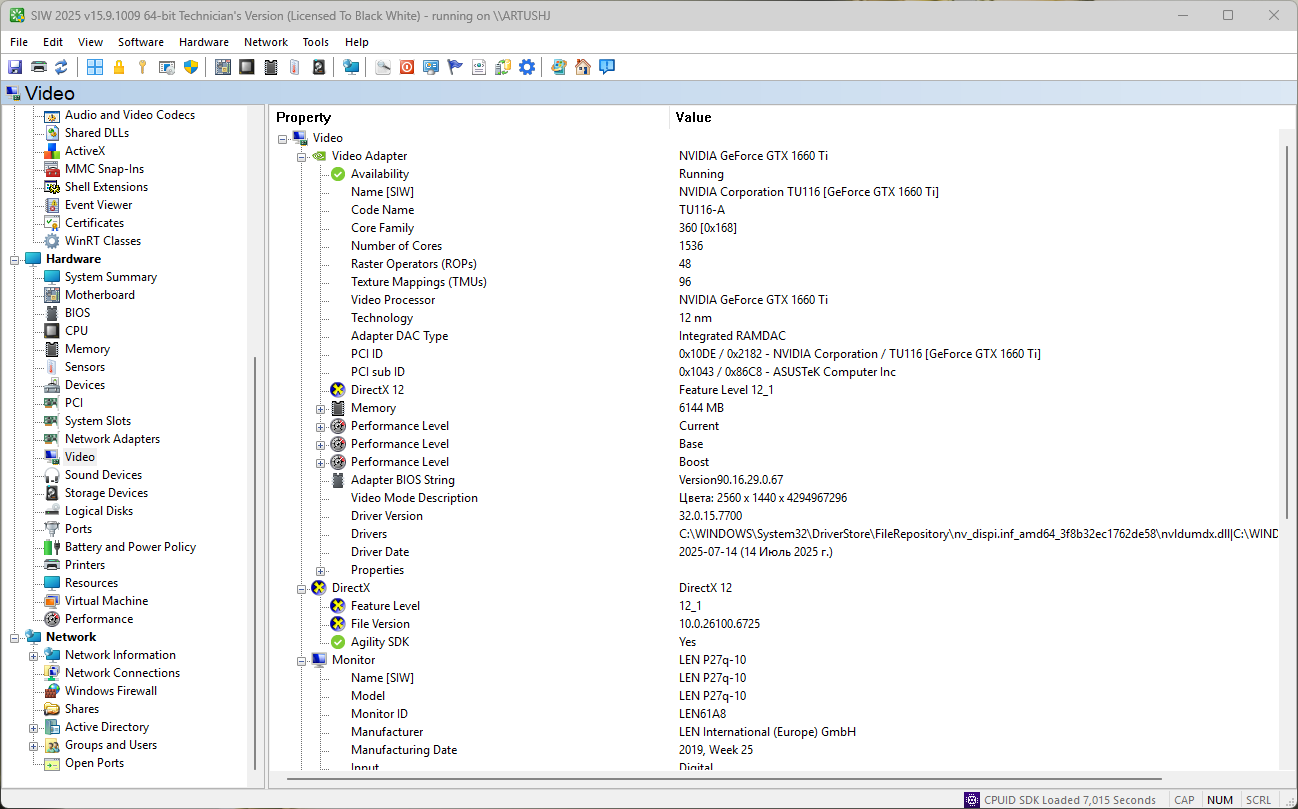Click the Refresh arrows toolbar icon
This screenshot has height=809, width=1298.
tap(62, 67)
